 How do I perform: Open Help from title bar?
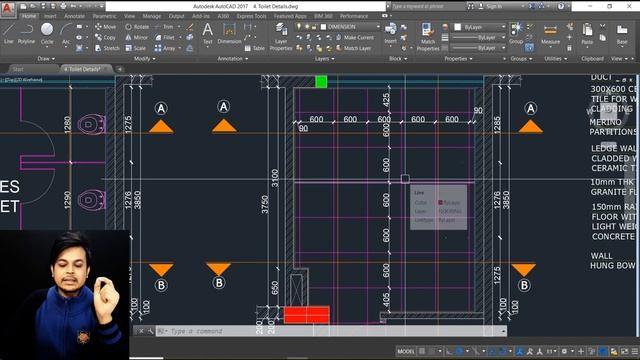[561, 7]
